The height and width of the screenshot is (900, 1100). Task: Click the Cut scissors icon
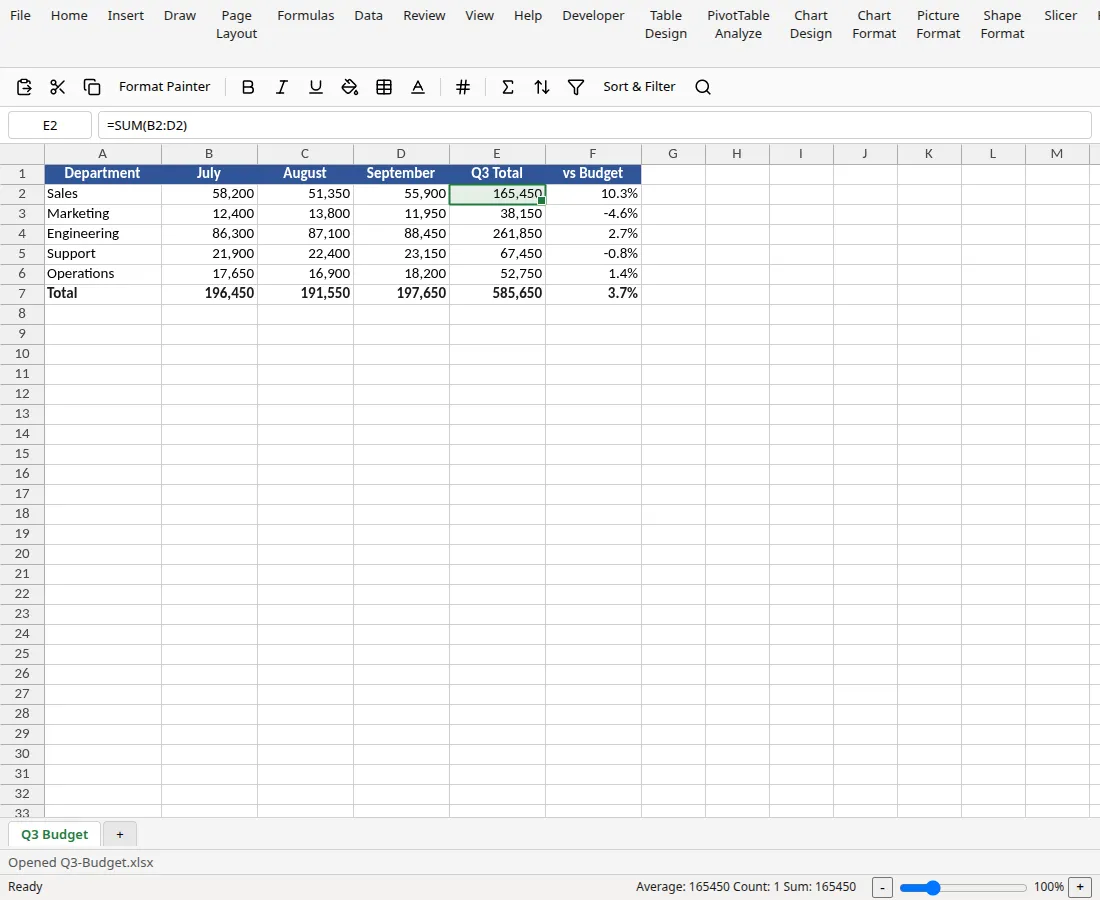point(58,87)
